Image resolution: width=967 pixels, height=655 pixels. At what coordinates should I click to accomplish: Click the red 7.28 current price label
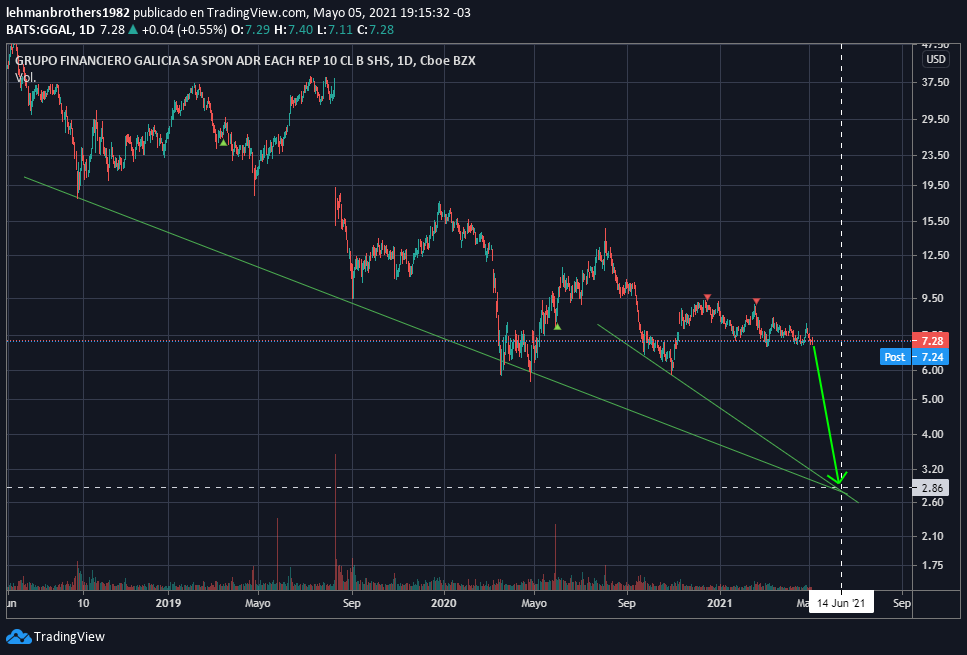pos(932,341)
